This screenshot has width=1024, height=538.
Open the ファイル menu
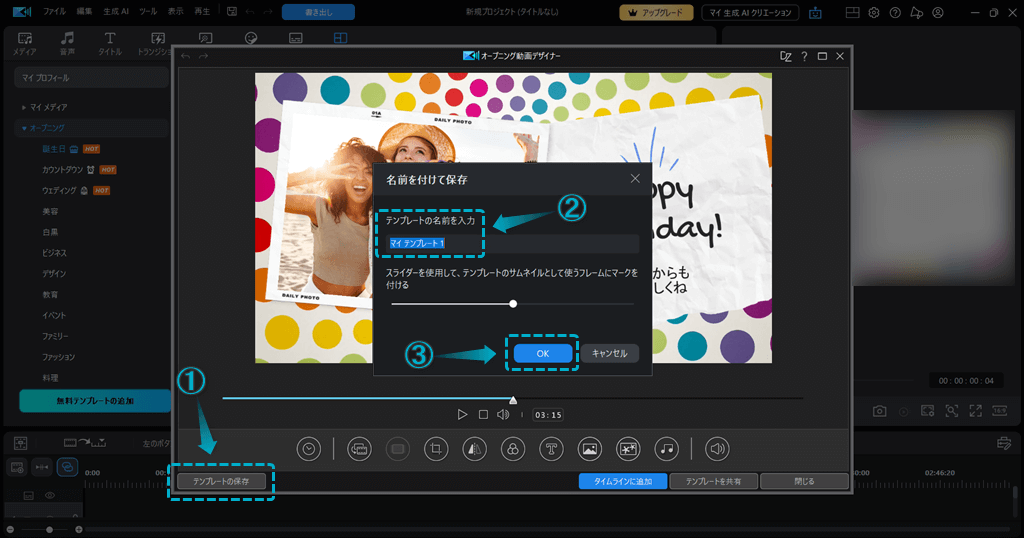[x=55, y=12]
